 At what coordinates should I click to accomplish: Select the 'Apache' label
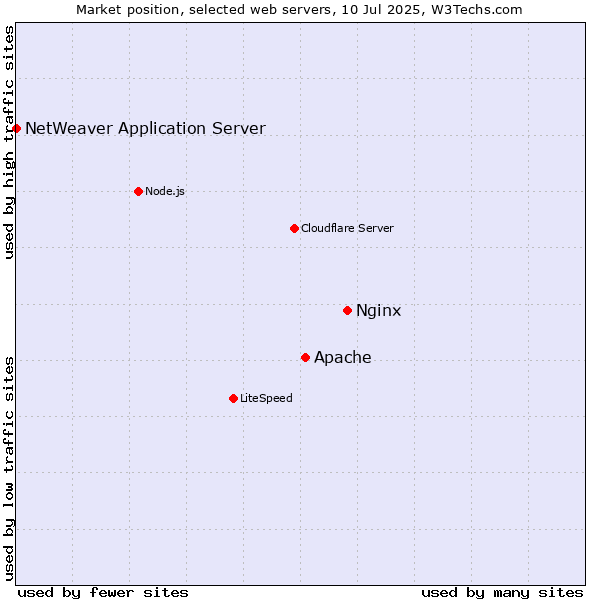[x=342, y=357]
